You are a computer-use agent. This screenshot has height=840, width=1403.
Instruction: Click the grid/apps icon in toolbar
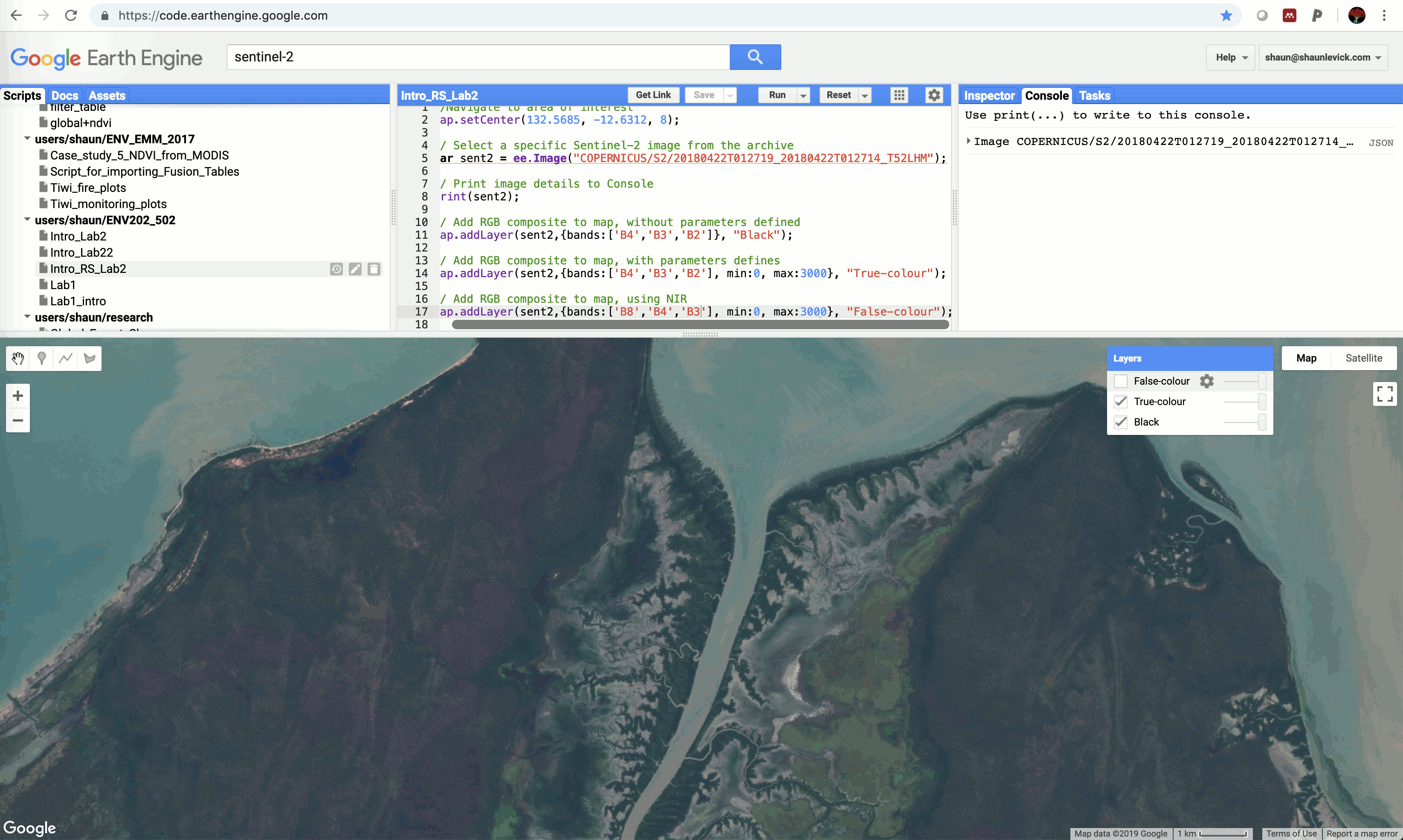pos(899,95)
